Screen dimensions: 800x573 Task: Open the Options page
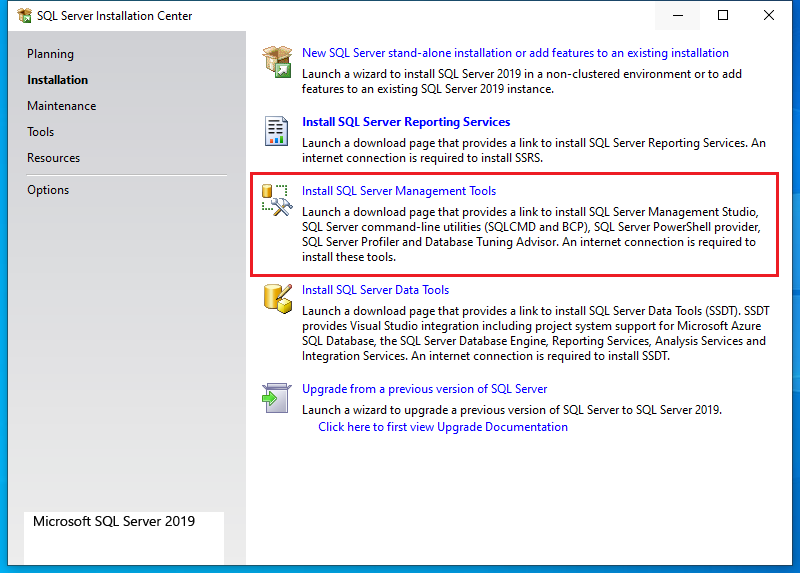pos(48,190)
